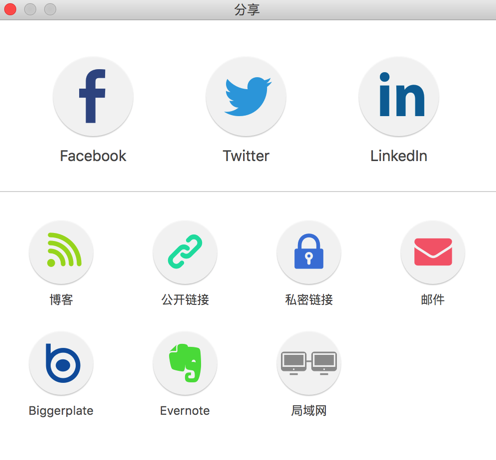Click the Facebook text label
Viewport: 496px width, 460px height.
coord(93,156)
